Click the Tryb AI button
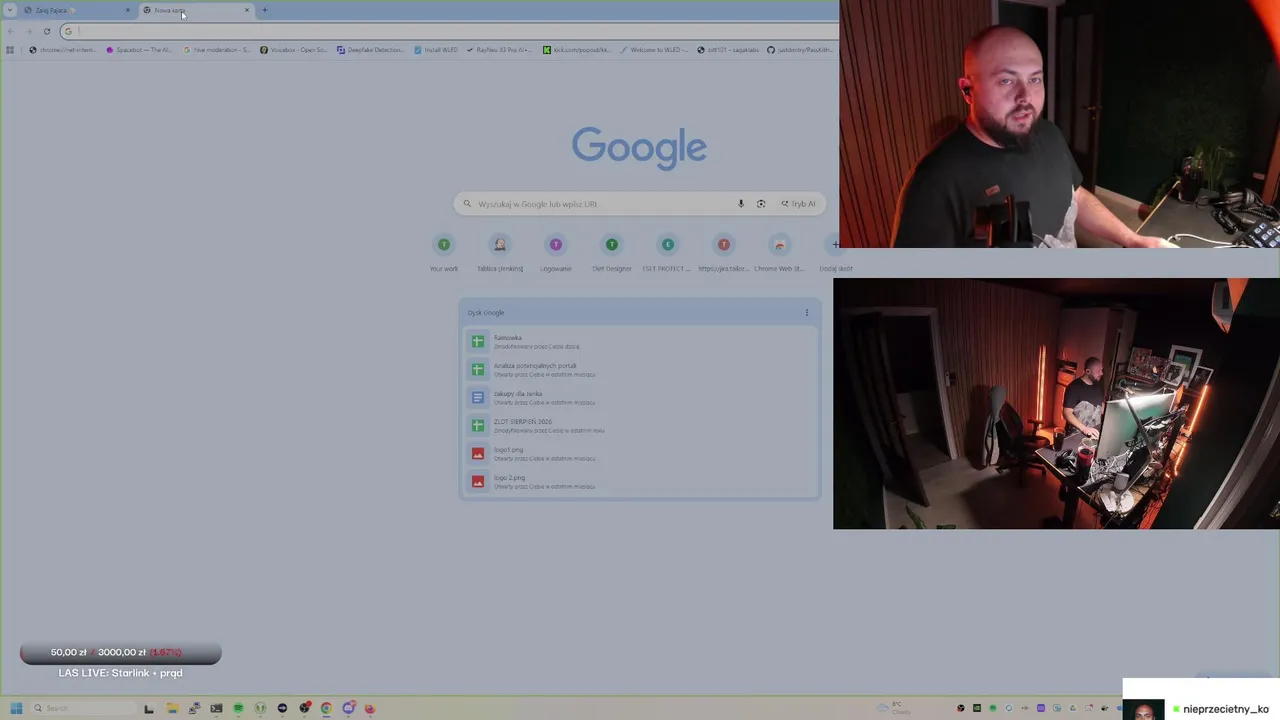The image size is (1280, 720). (x=799, y=204)
